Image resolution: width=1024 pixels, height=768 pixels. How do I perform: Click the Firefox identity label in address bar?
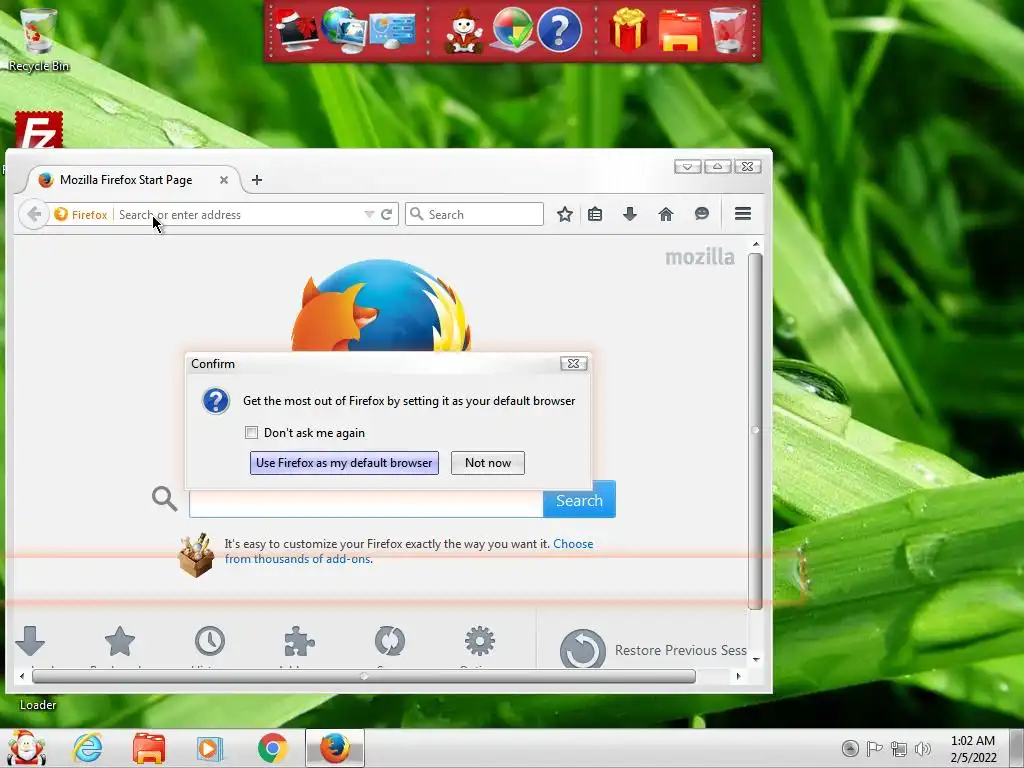click(x=81, y=215)
